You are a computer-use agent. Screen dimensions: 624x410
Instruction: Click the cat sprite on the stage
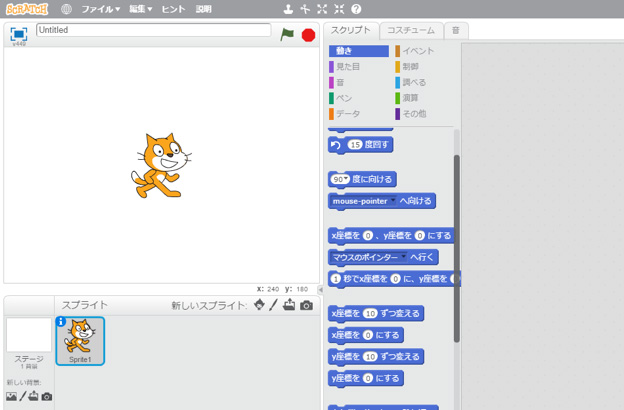(x=161, y=165)
